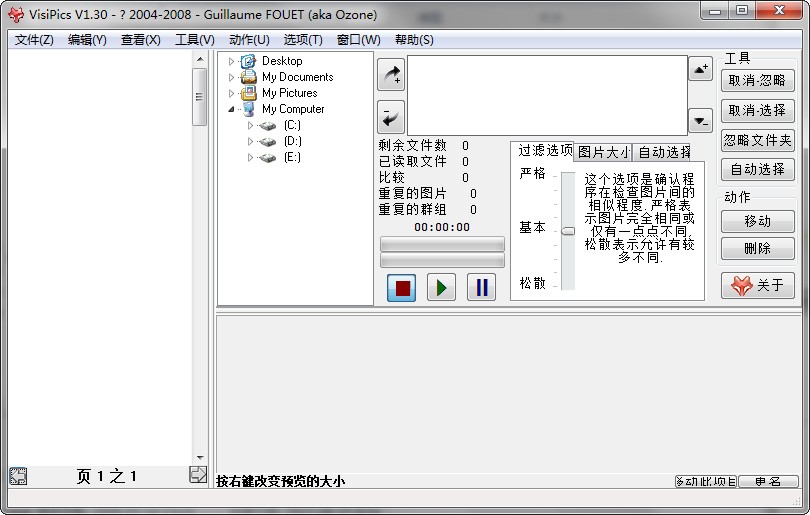810x515 pixels.
Task: Open the 文件(Z) menu
Action: tap(34, 40)
